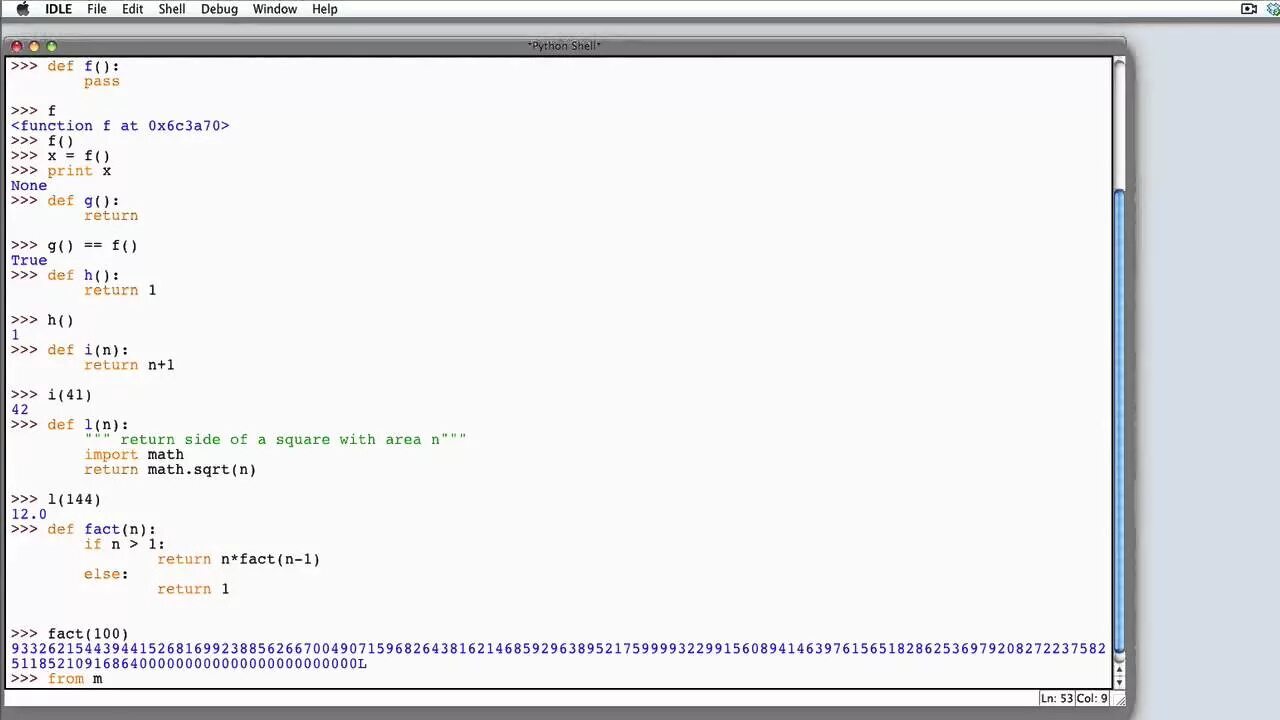The height and width of the screenshot is (720, 1280).
Task: Click the 'def g():' line
Action: (65, 201)
